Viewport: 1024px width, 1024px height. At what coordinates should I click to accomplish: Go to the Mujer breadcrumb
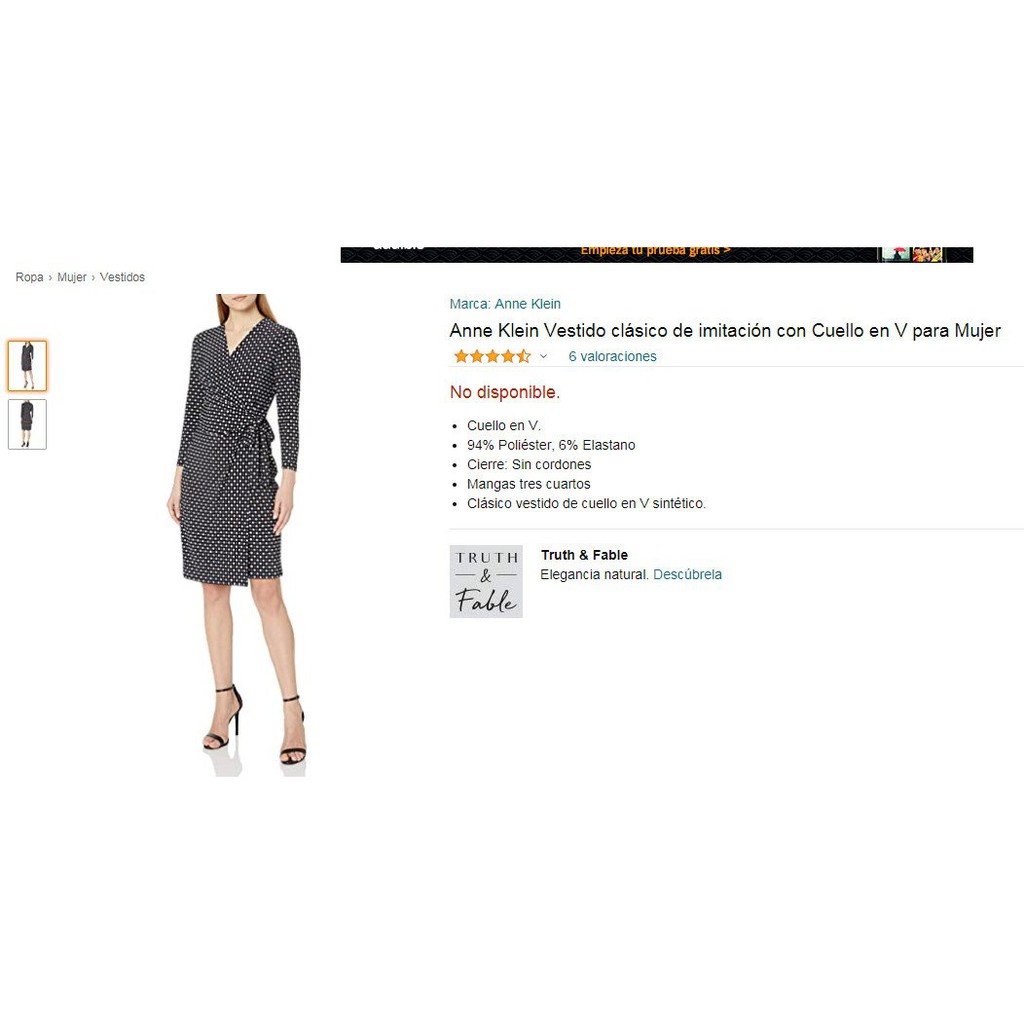tap(72, 277)
